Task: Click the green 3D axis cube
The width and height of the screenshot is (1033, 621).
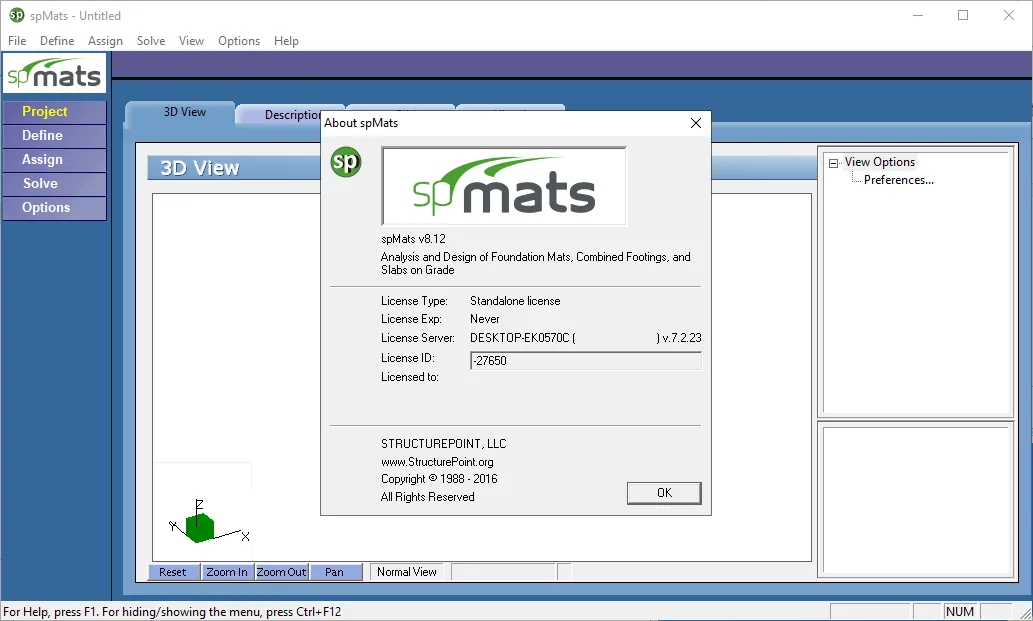Action: (x=200, y=527)
